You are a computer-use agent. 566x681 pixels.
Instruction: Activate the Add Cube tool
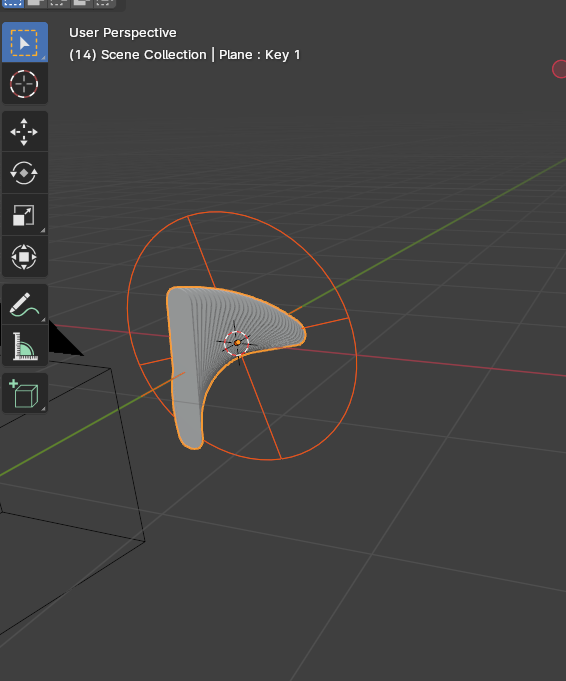(x=25, y=393)
